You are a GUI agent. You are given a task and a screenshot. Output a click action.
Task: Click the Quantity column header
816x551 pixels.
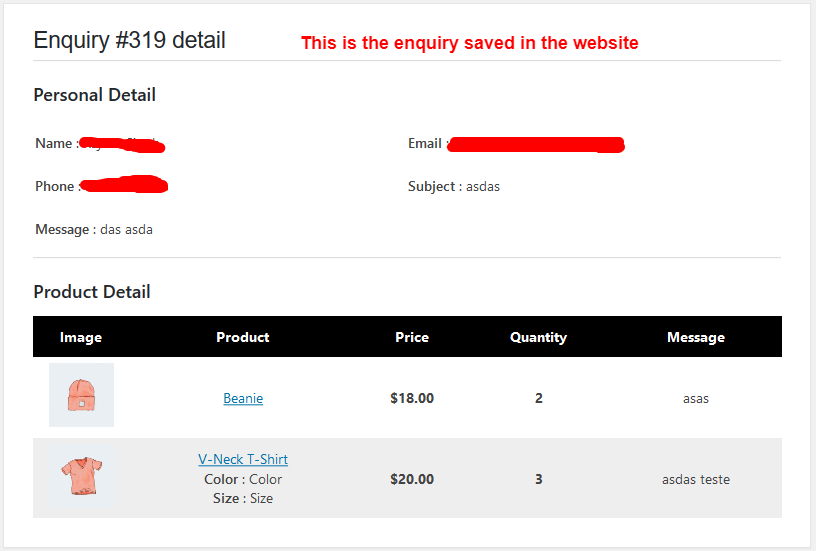click(x=538, y=337)
